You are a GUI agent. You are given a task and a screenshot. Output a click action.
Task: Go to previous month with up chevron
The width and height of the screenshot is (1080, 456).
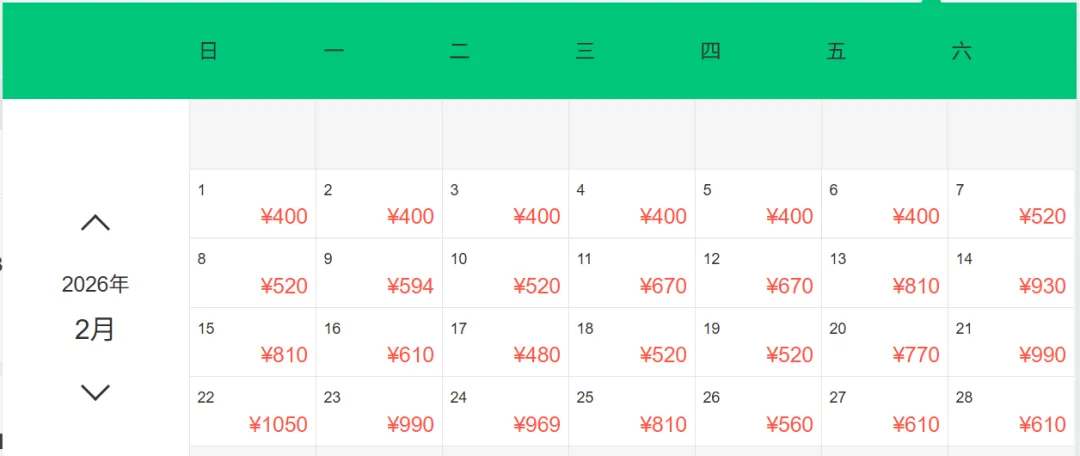tap(95, 223)
